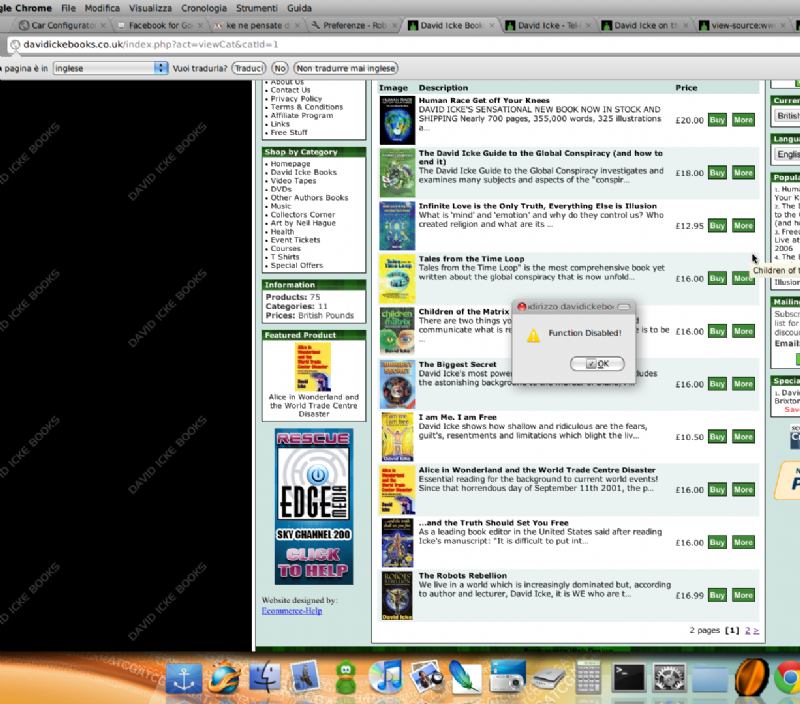
Task: Open ...and the Truth Should Set You Free title
Action: (x=493, y=523)
